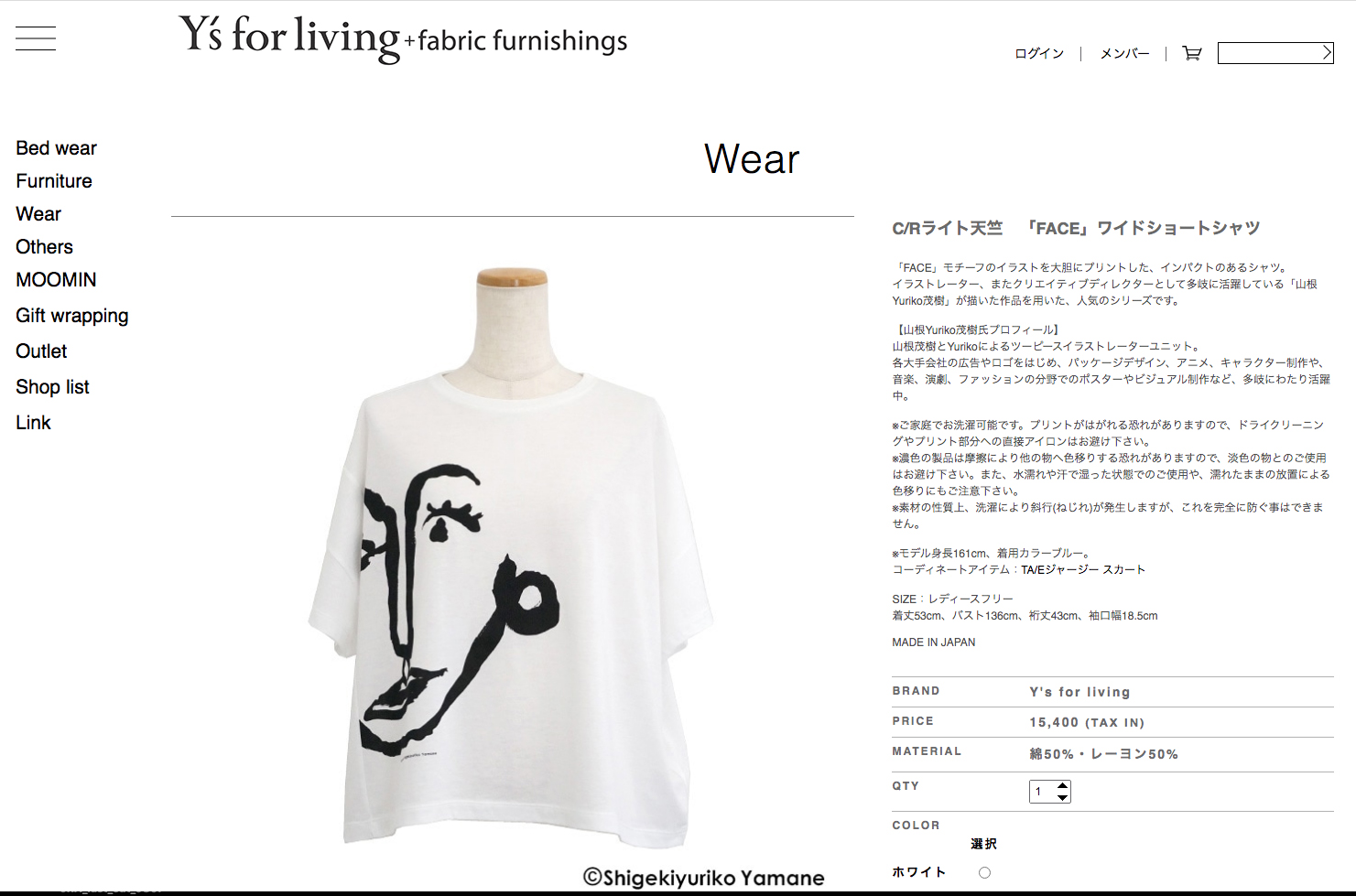Image resolution: width=1356 pixels, height=896 pixels.
Task: Open the hamburger menu icon
Action: 36,38
